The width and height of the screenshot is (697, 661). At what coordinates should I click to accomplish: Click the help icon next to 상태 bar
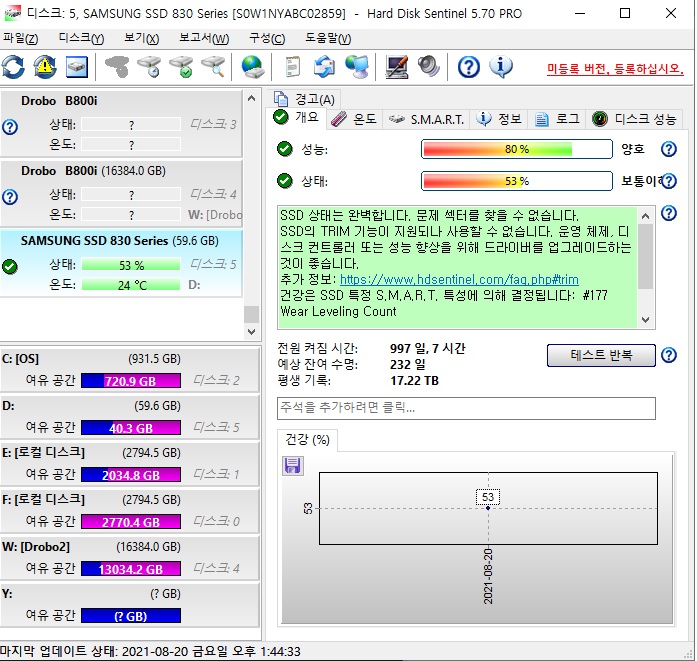click(669, 181)
